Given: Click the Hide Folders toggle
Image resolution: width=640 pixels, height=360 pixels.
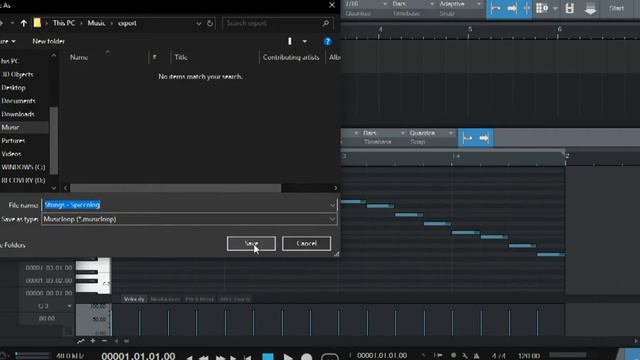Looking at the screenshot, I should pos(14,245).
